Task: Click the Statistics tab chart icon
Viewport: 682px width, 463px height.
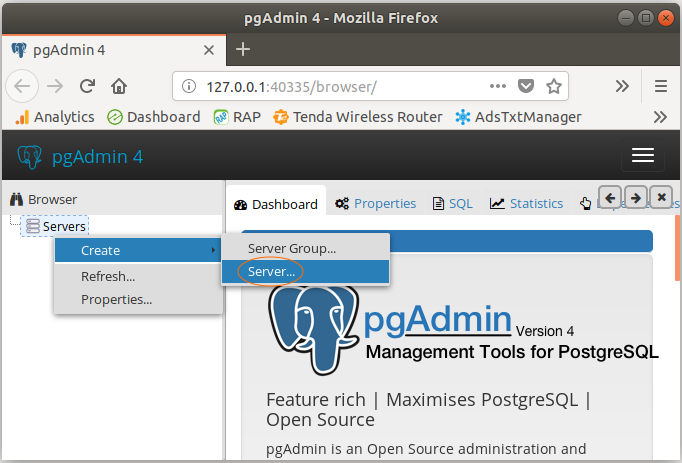Action: (x=497, y=203)
